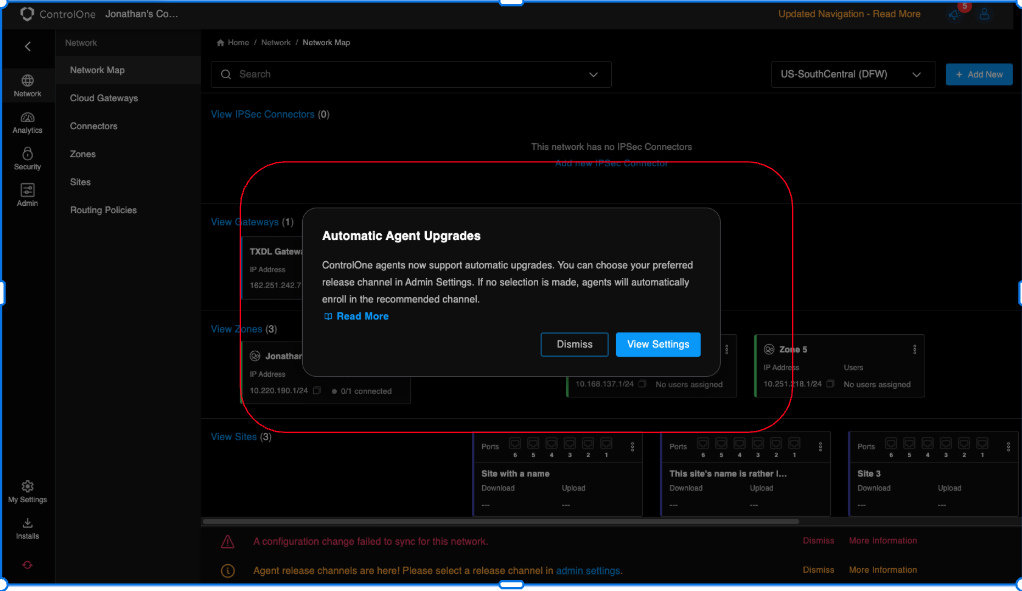This screenshot has height=591, width=1022.
Task: Click View Settings in the dialog
Action: [x=658, y=344]
